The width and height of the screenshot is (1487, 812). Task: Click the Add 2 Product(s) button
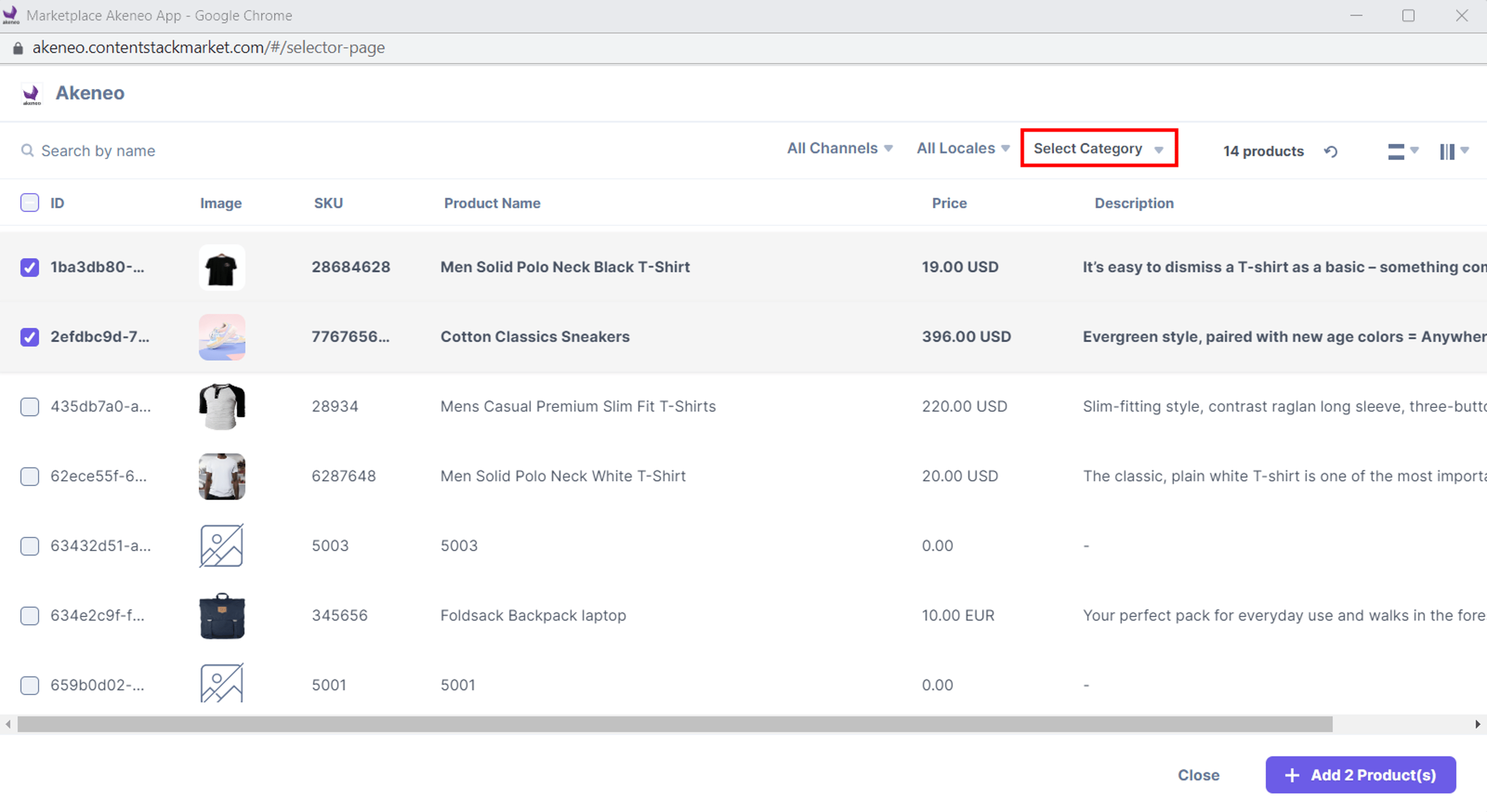[1360, 774]
